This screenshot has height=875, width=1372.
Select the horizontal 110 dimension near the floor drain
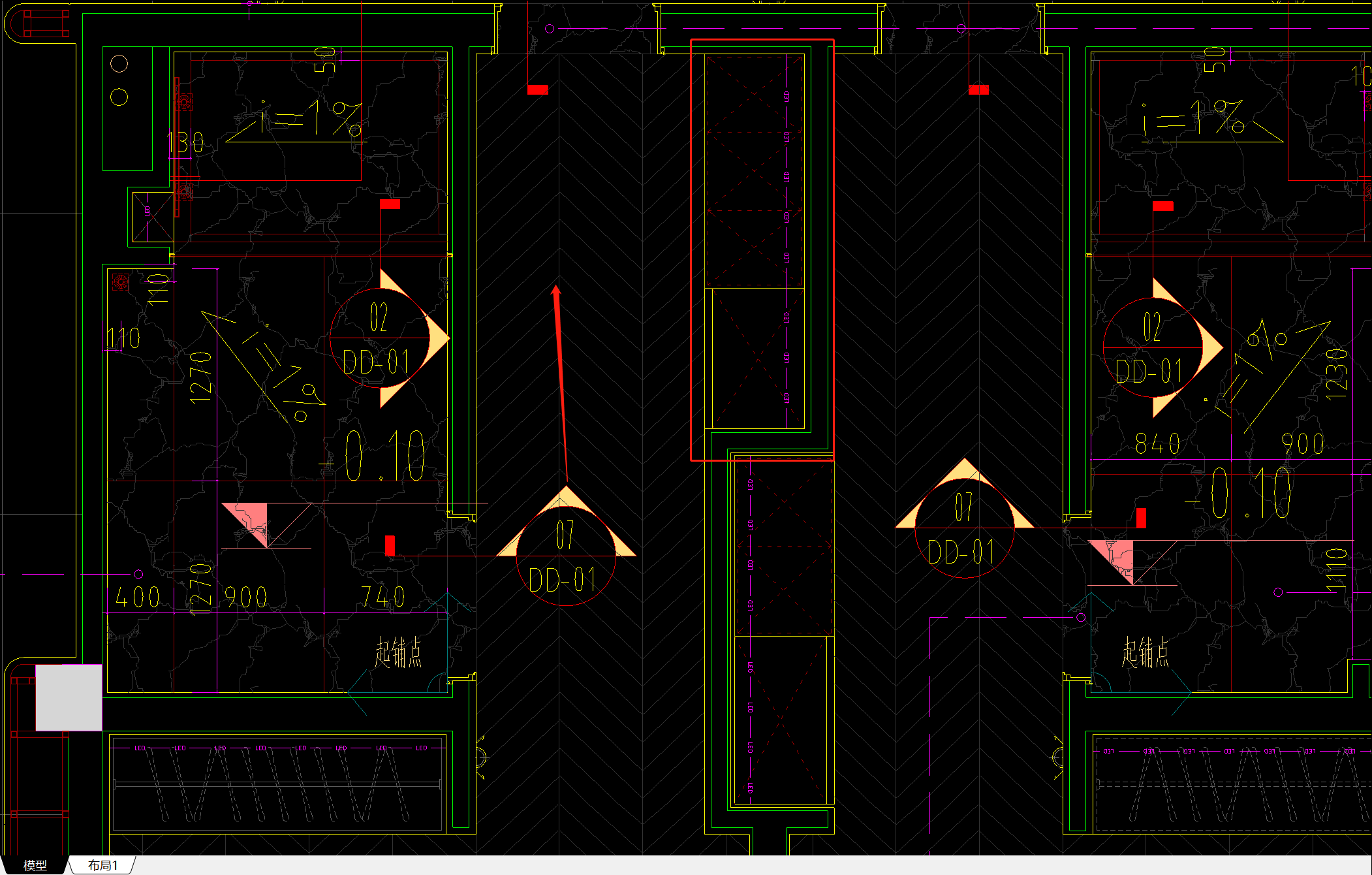coord(123,338)
